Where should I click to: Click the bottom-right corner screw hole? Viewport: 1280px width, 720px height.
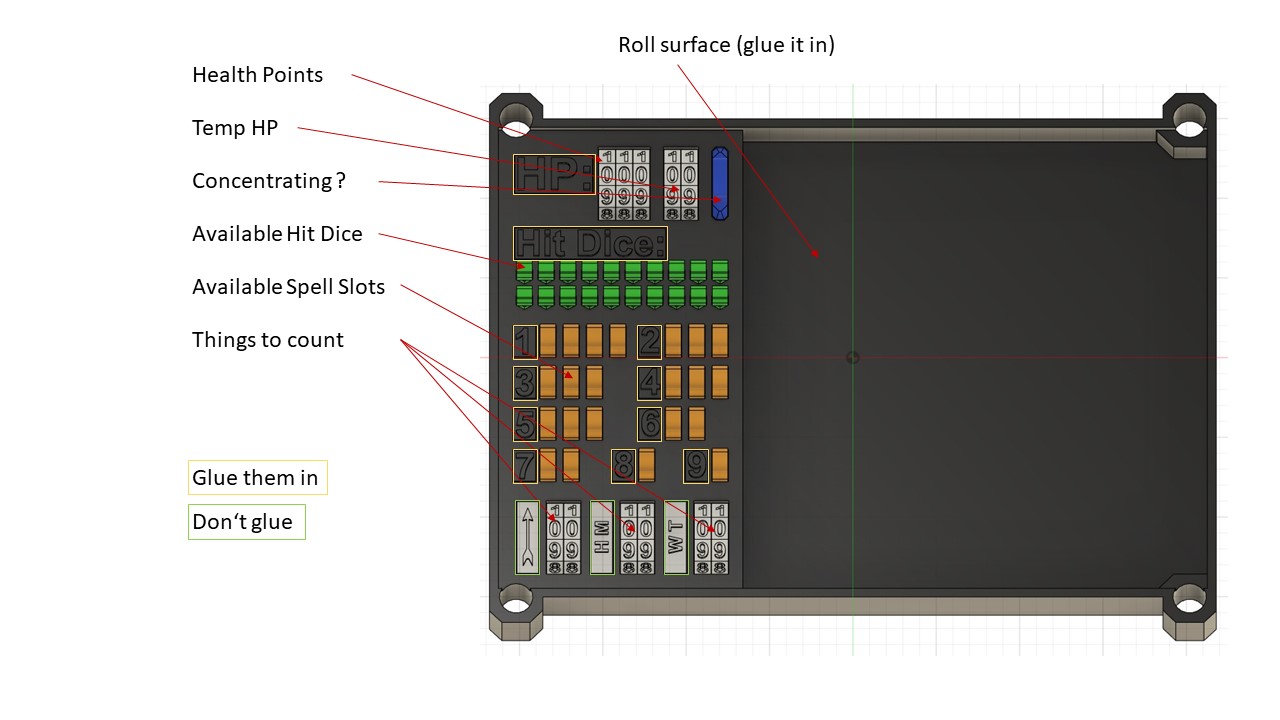coord(1189,599)
